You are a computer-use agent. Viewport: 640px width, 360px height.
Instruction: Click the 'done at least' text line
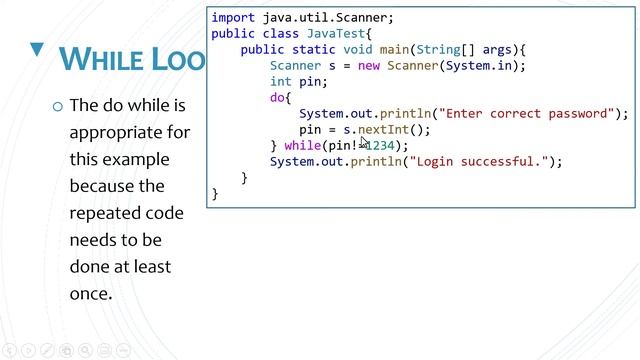[x=120, y=267]
